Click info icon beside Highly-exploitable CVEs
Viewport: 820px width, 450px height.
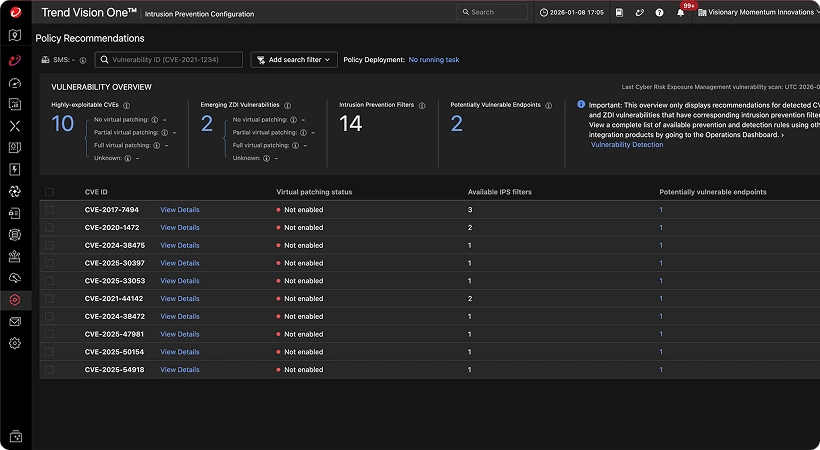126,105
